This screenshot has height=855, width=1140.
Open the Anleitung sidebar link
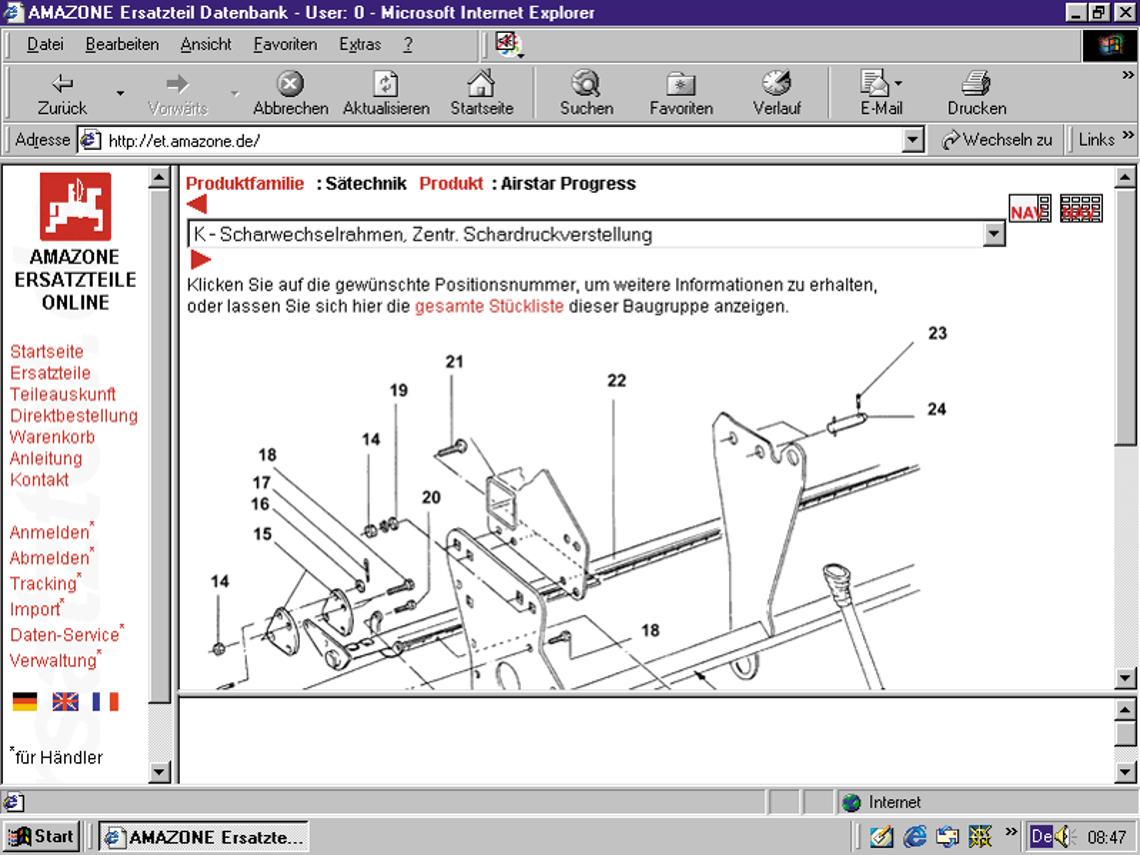[x=46, y=459]
